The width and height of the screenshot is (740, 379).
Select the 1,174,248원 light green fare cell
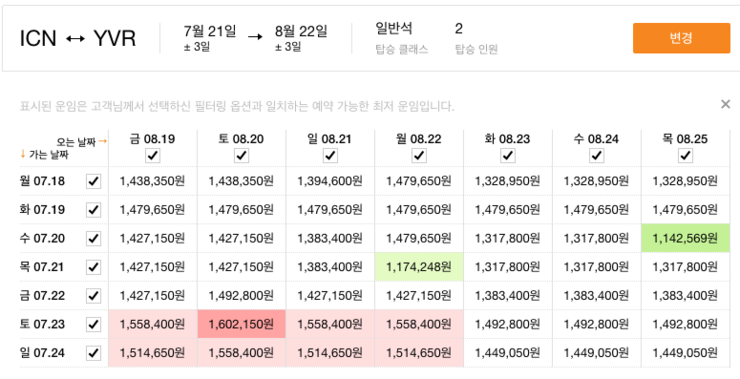[x=419, y=267]
